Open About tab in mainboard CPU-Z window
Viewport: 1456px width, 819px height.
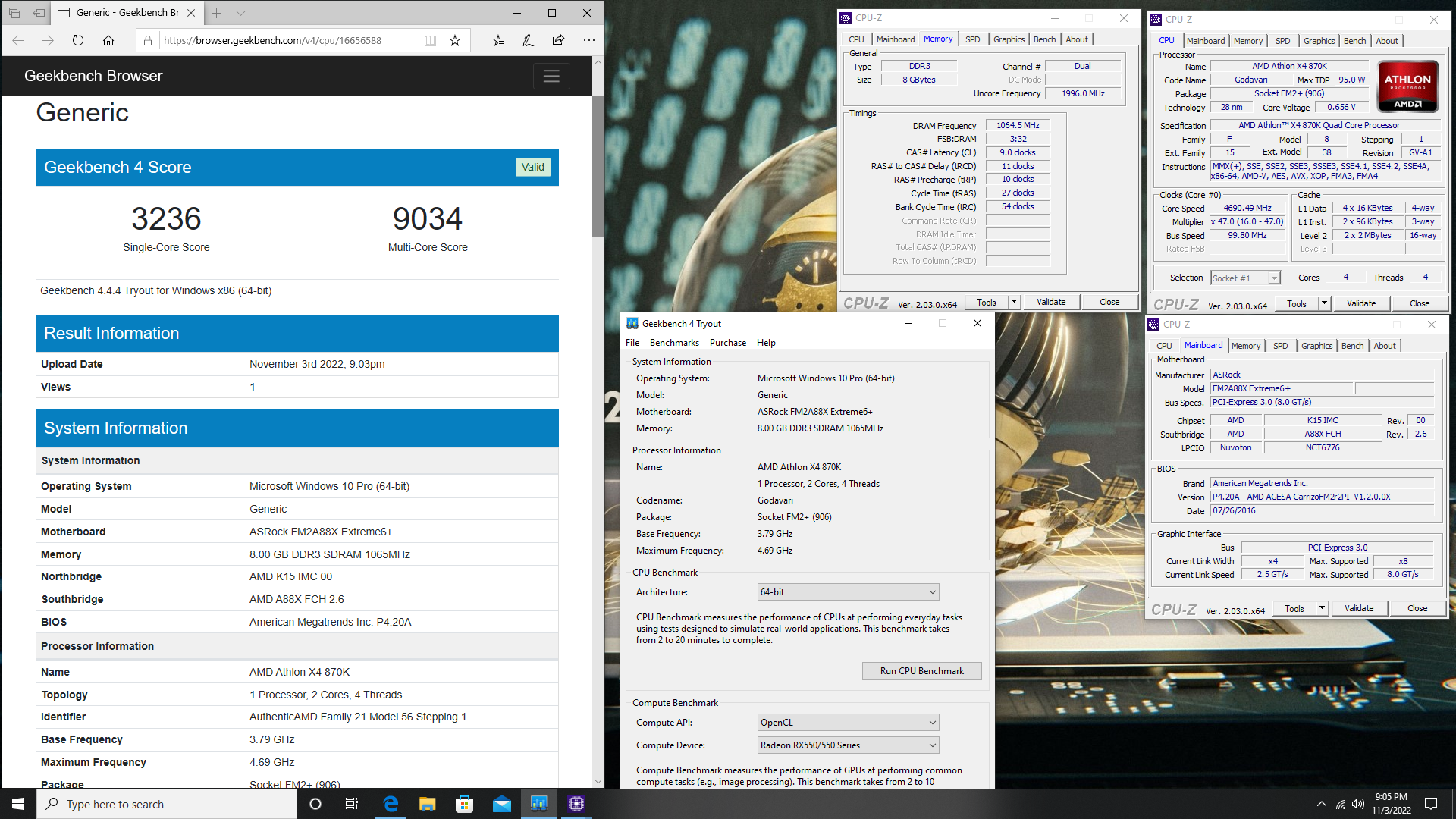click(x=1385, y=346)
